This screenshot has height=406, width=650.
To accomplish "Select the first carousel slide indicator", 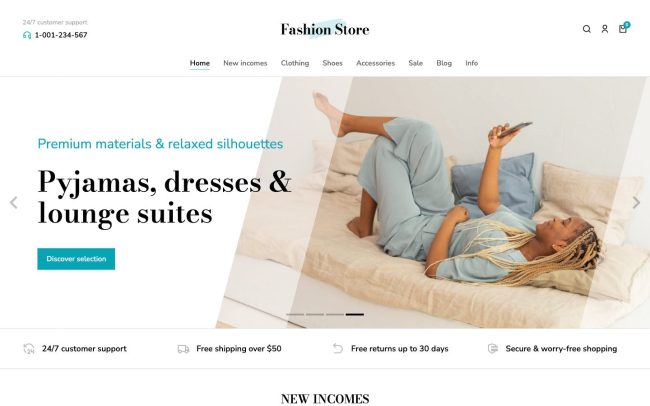I will click(x=295, y=315).
